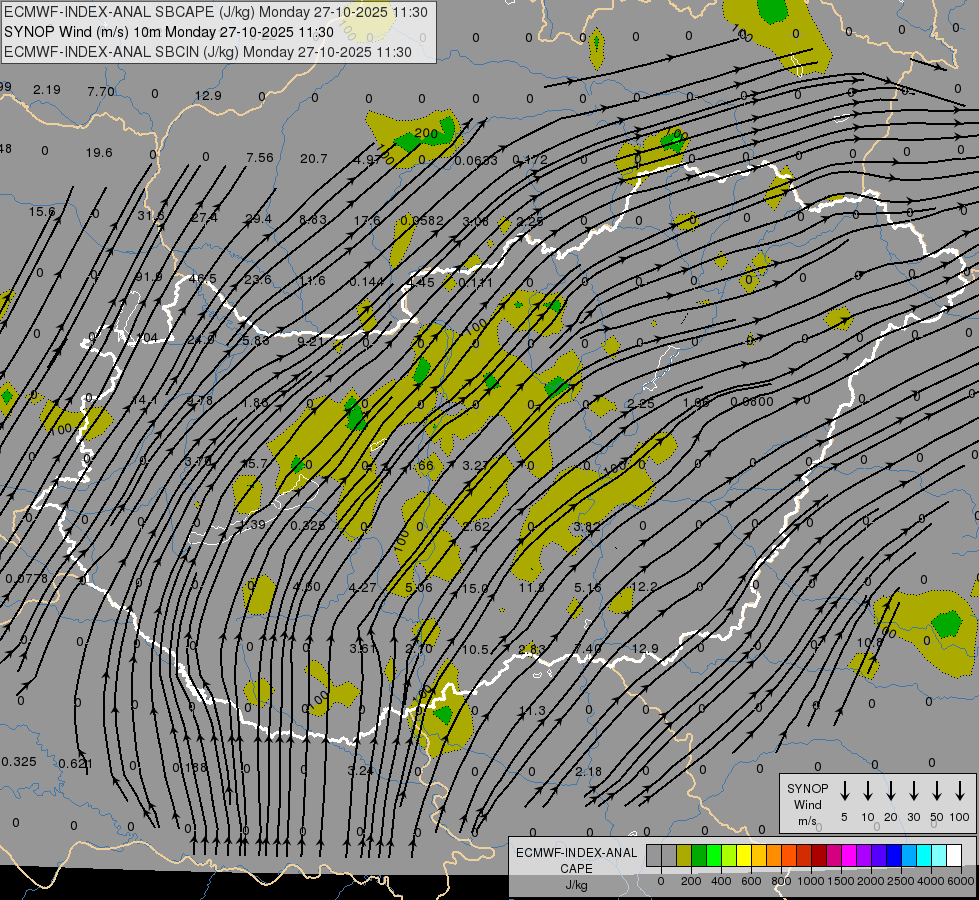This screenshot has height=900, width=979.
Task: Click the map value 10.5
Action: tap(475, 650)
